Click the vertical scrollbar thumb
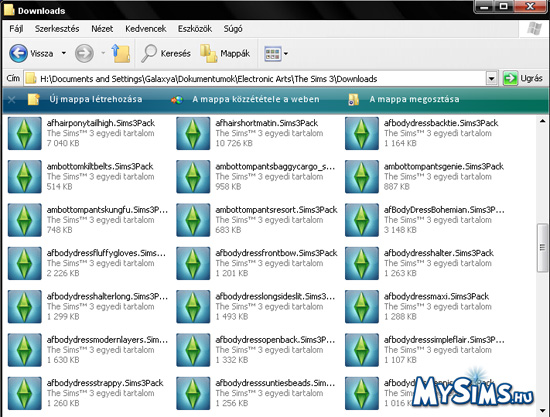Viewport: 550px width, 417px height. click(x=542, y=248)
